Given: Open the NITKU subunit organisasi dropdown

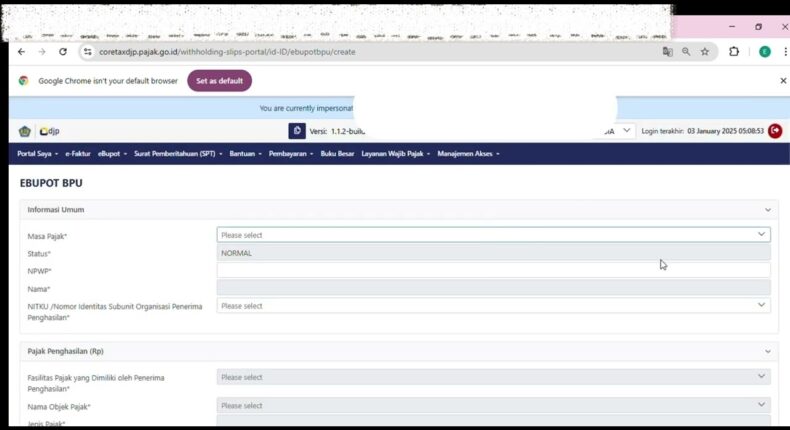Looking at the screenshot, I should pyautogui.click(x=493, y=306).
